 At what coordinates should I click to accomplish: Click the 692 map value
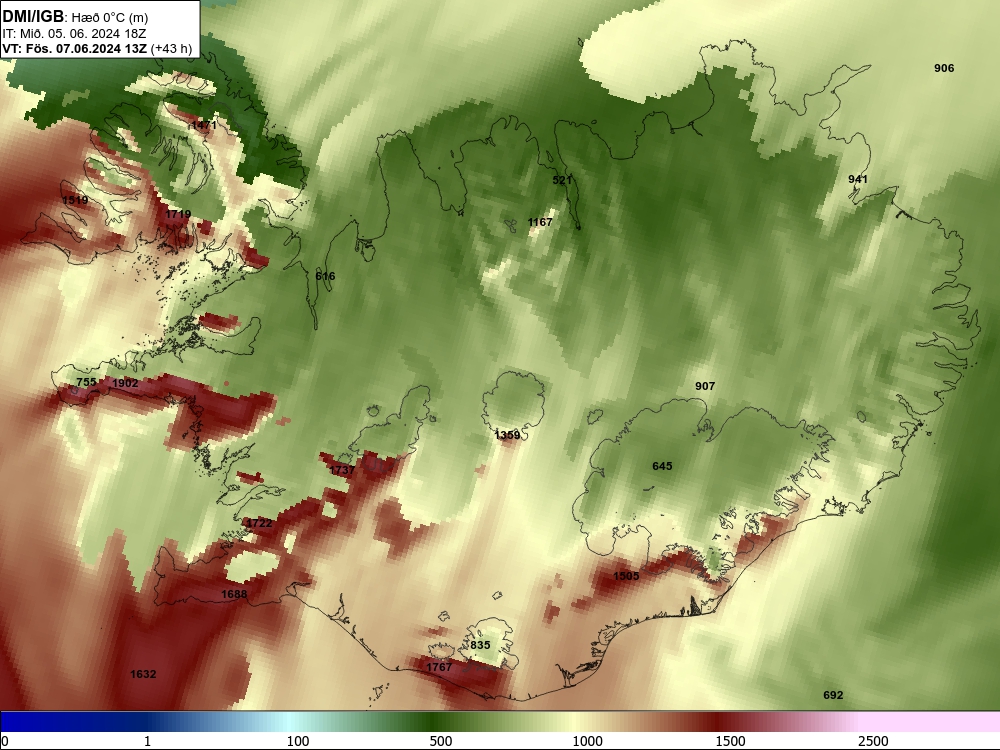833,695
